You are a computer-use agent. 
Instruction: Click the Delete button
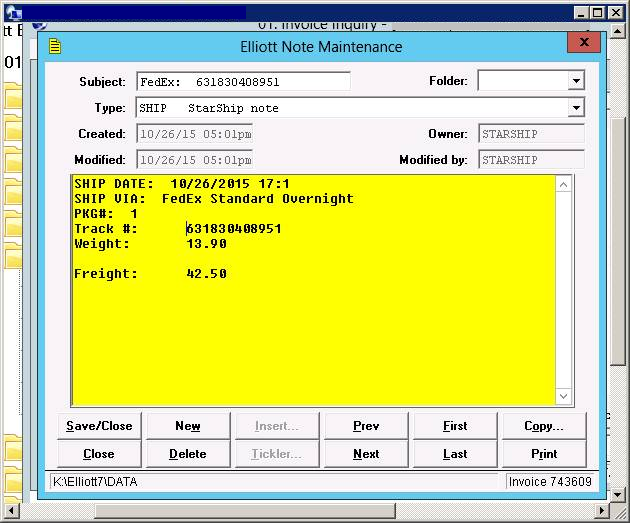(x=188, y=454)
